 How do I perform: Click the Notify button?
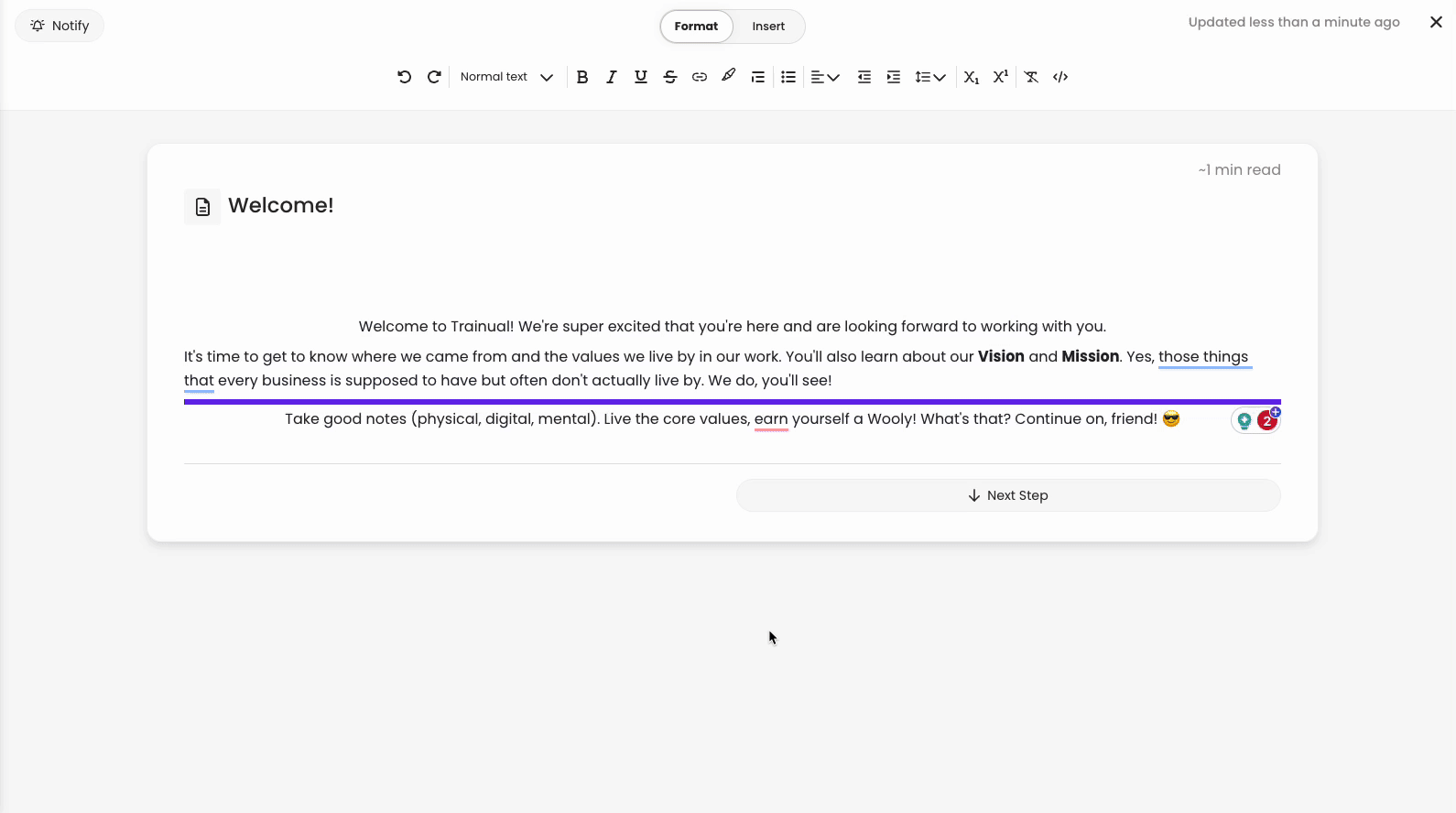click(x=60, y=26)
